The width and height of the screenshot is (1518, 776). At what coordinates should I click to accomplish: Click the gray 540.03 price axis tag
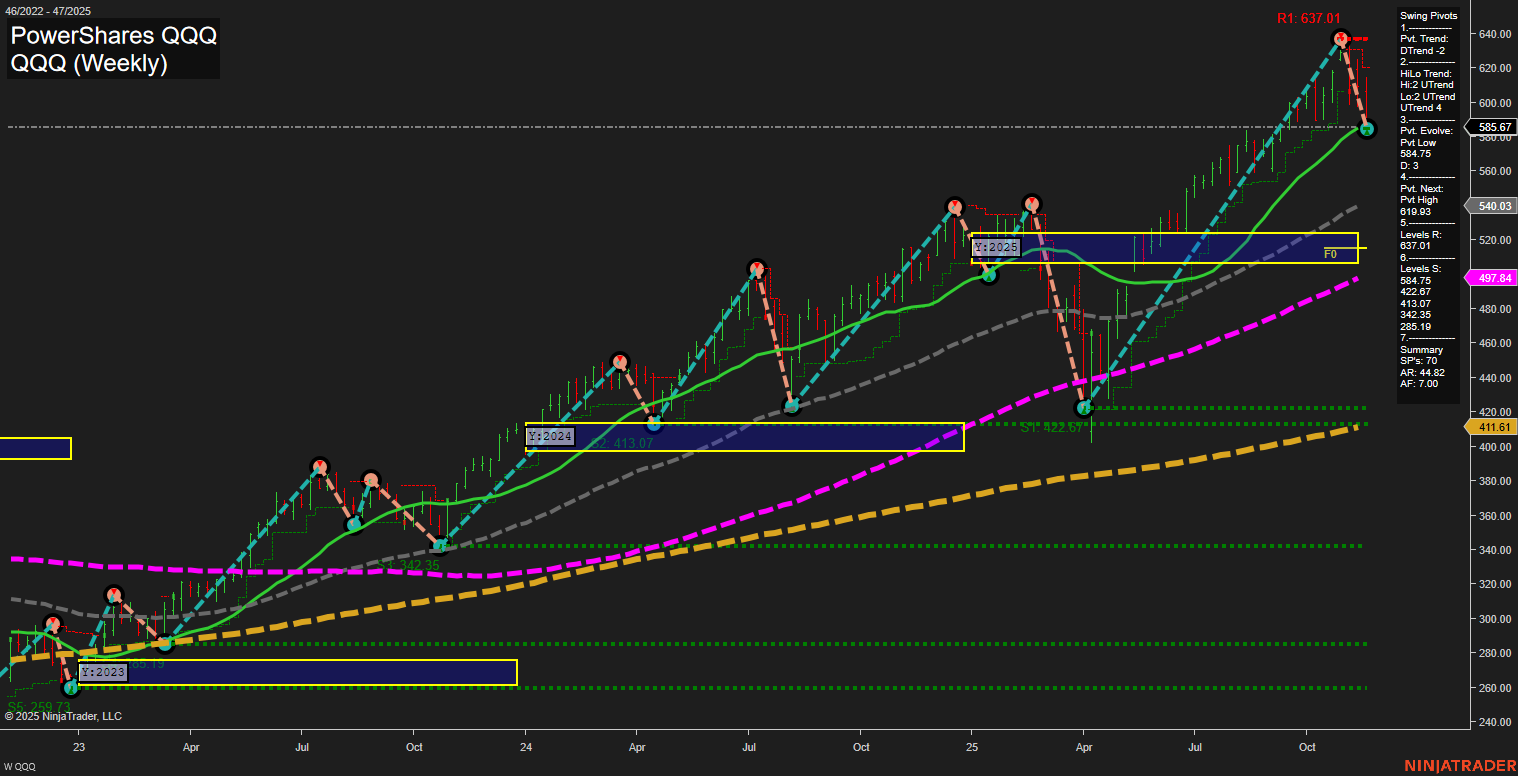(x=1494, y=206)
